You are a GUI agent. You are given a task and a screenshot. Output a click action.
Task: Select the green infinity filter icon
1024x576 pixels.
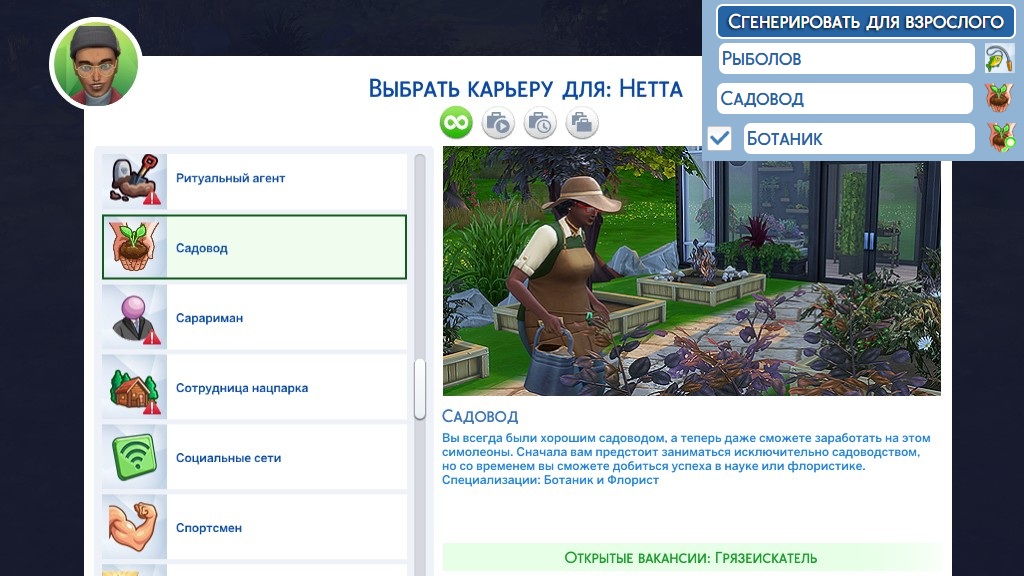[456, 122]
